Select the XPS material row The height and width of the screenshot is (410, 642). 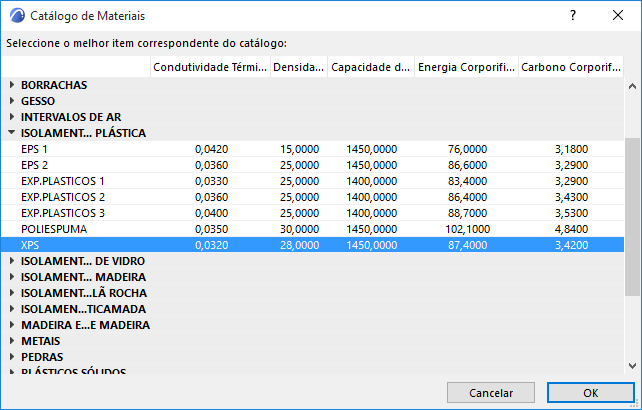pyautogui.click(x=313, y=245)
